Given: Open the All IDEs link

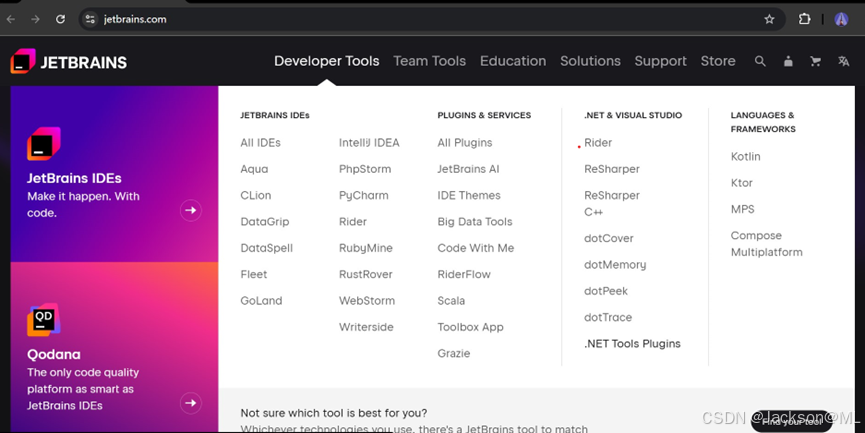Looking at the screenshot, I should click(260, 143).
